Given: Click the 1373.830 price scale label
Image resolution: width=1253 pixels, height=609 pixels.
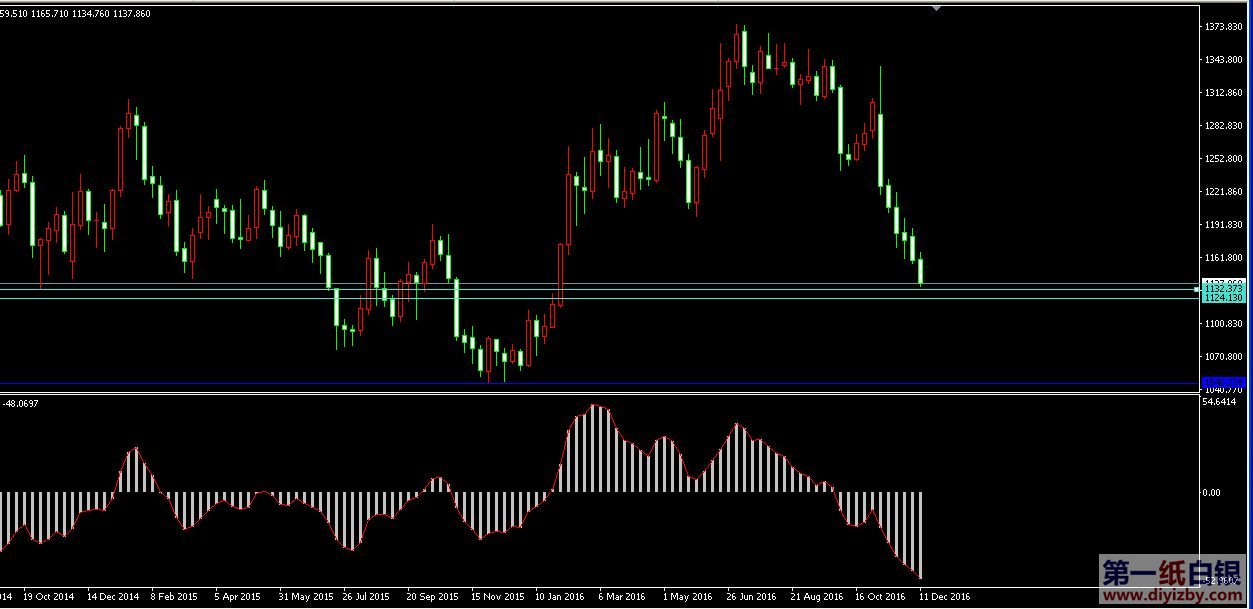Looking at the screenshot, I should pos(1225,27).
